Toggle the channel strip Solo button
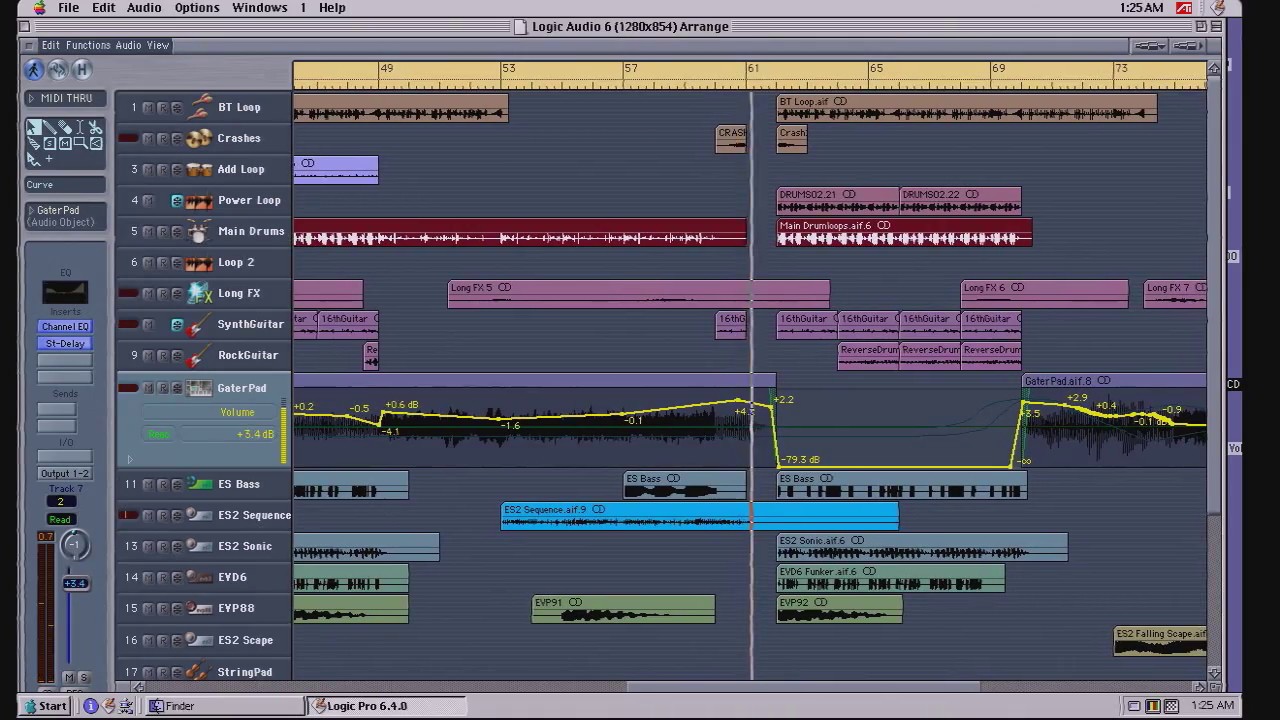 [84, 678]
